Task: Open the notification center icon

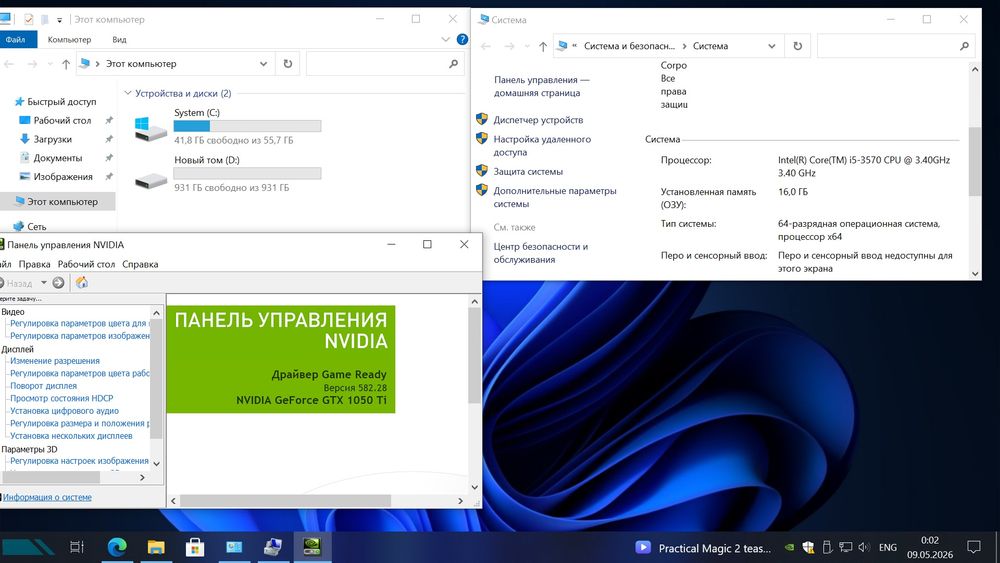Action: click(x=974, y=547)
